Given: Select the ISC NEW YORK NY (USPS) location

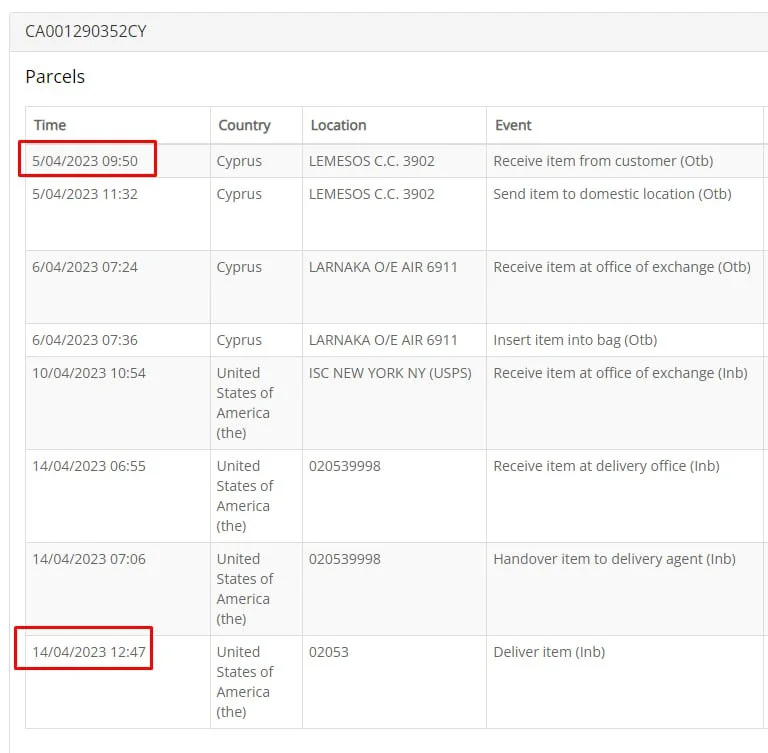Looking at the screenshot, I should [390, 373].
